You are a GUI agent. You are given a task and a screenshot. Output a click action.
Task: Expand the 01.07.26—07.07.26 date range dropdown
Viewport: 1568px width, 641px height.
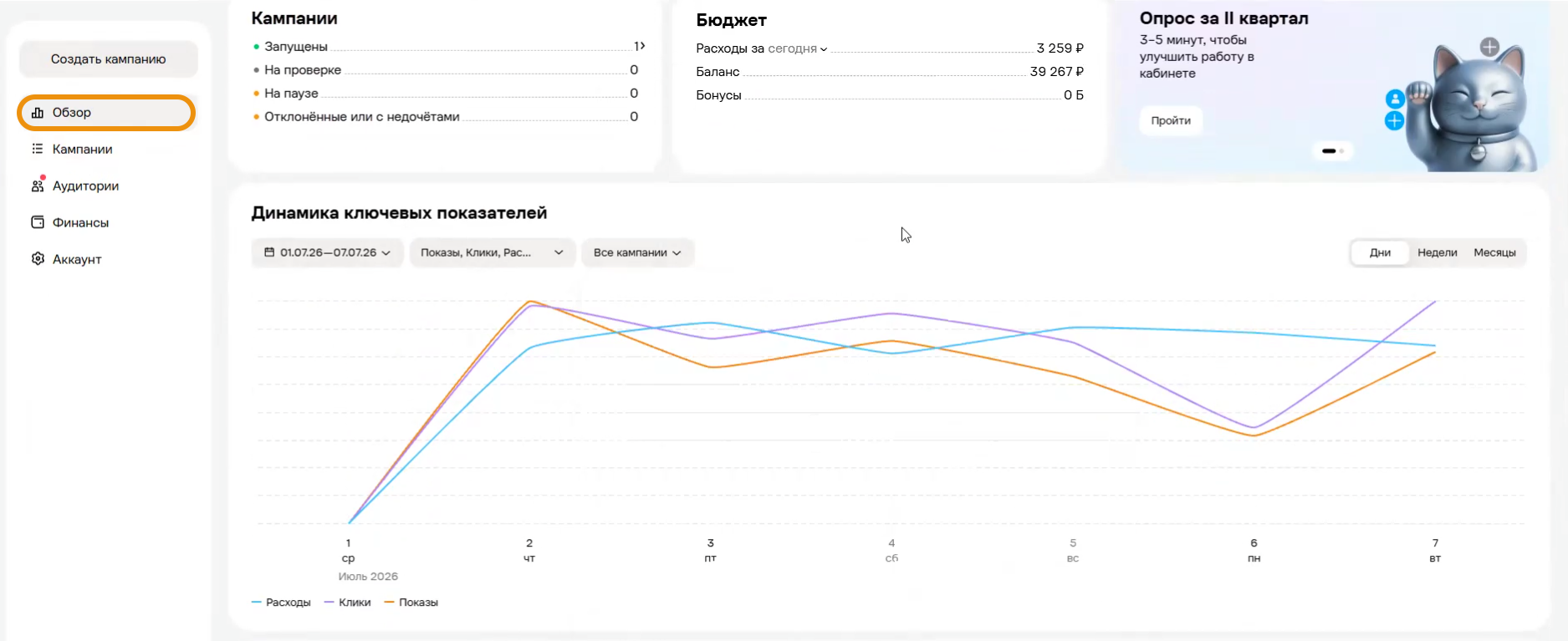(328, 252)
